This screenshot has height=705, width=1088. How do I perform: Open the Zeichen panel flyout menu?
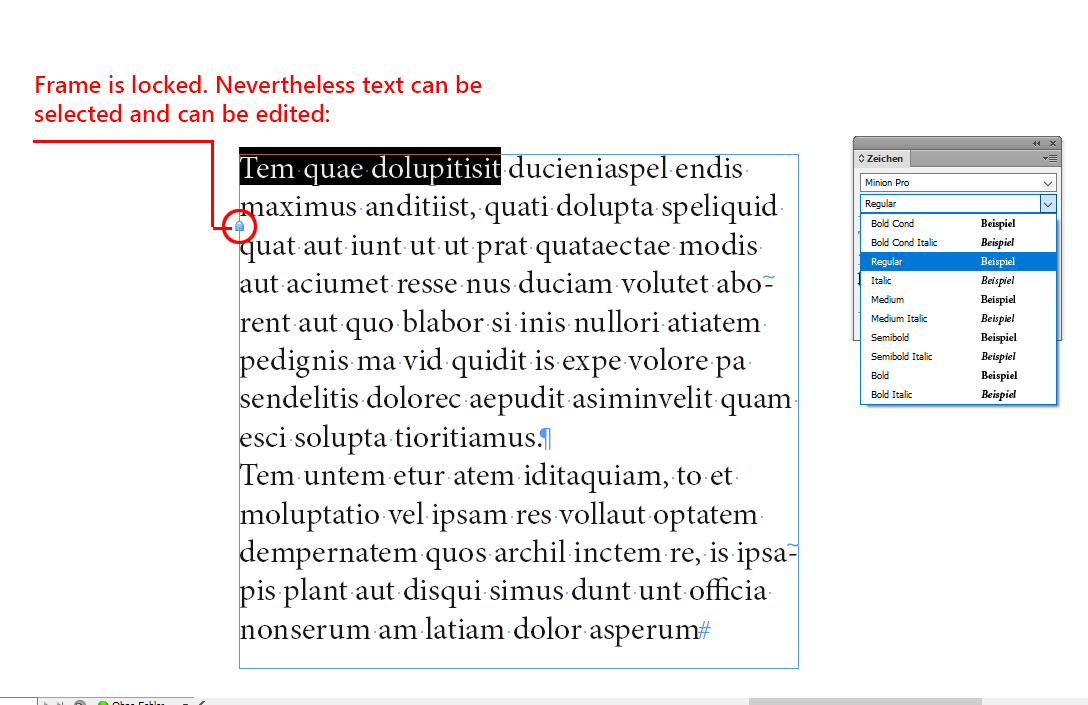[x=1052, y=157]
